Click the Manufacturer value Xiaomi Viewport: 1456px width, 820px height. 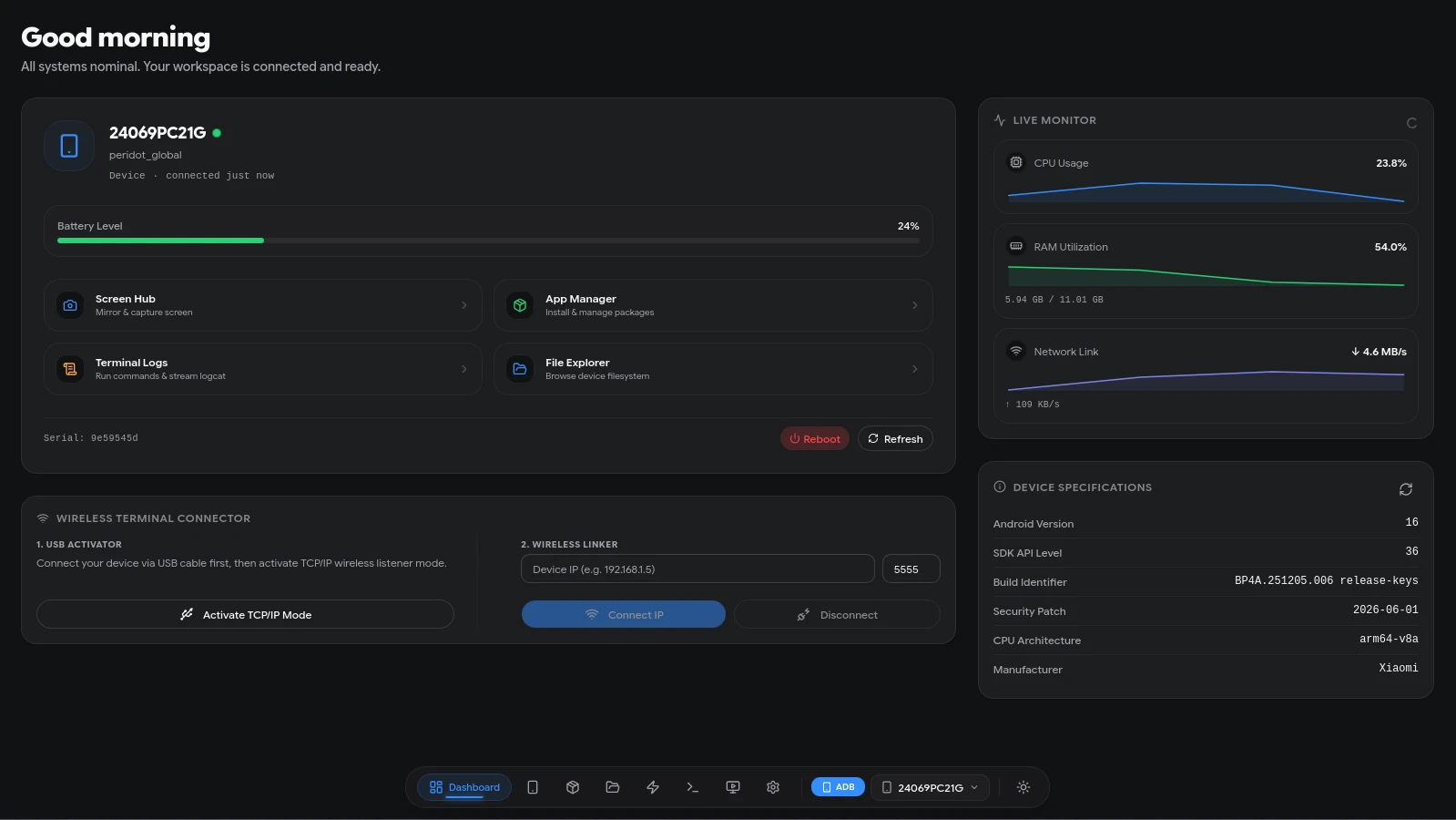pyautogui.click(x=1399, y=668)
